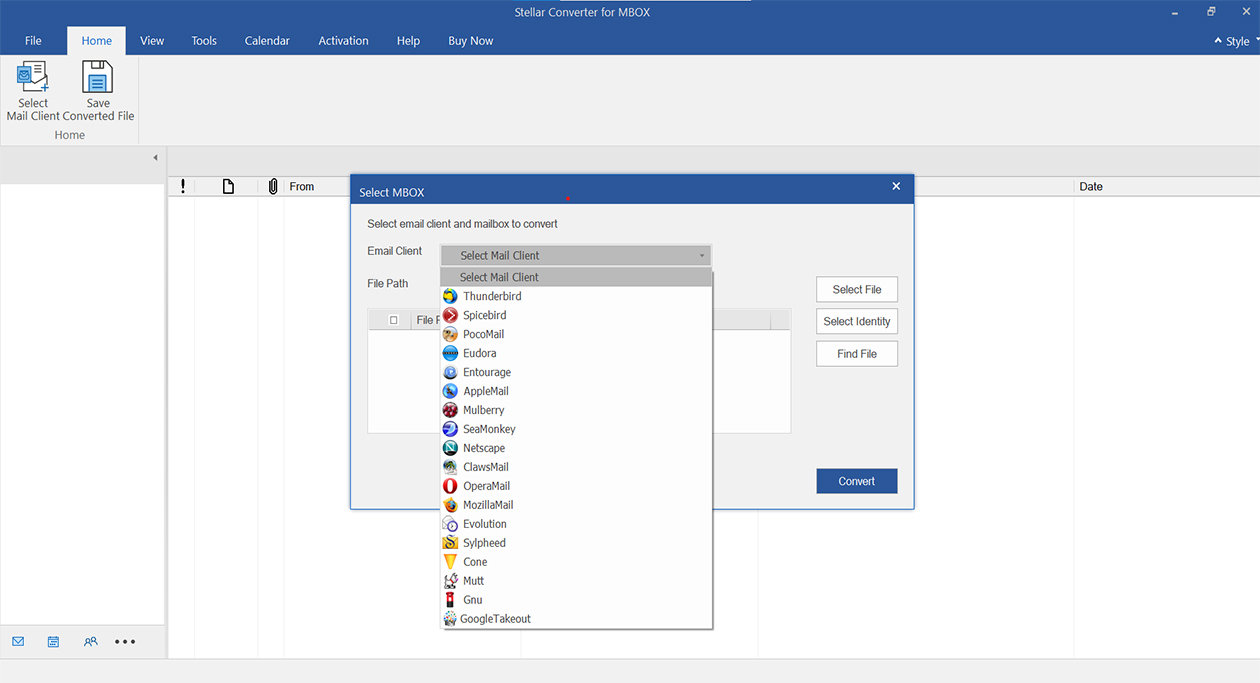Viewport: 1260px width, 683px height.
Task: Open the Activation ribbon tab
Action: [343, 41]
